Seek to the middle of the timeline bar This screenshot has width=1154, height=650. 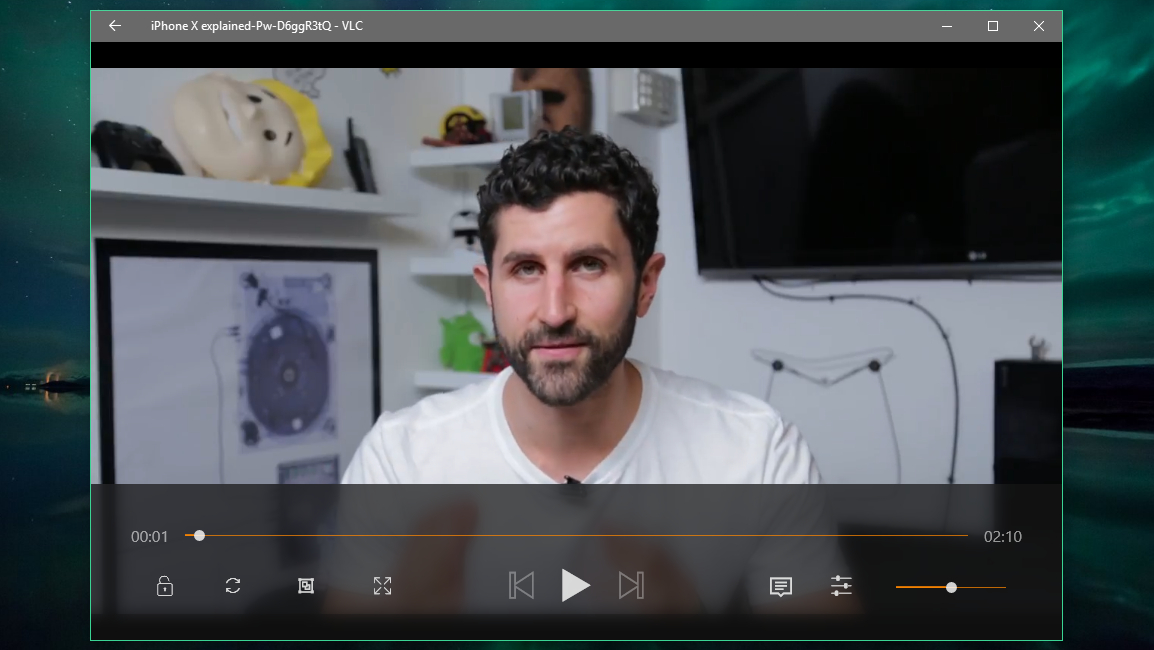click(x=576, y=536)
